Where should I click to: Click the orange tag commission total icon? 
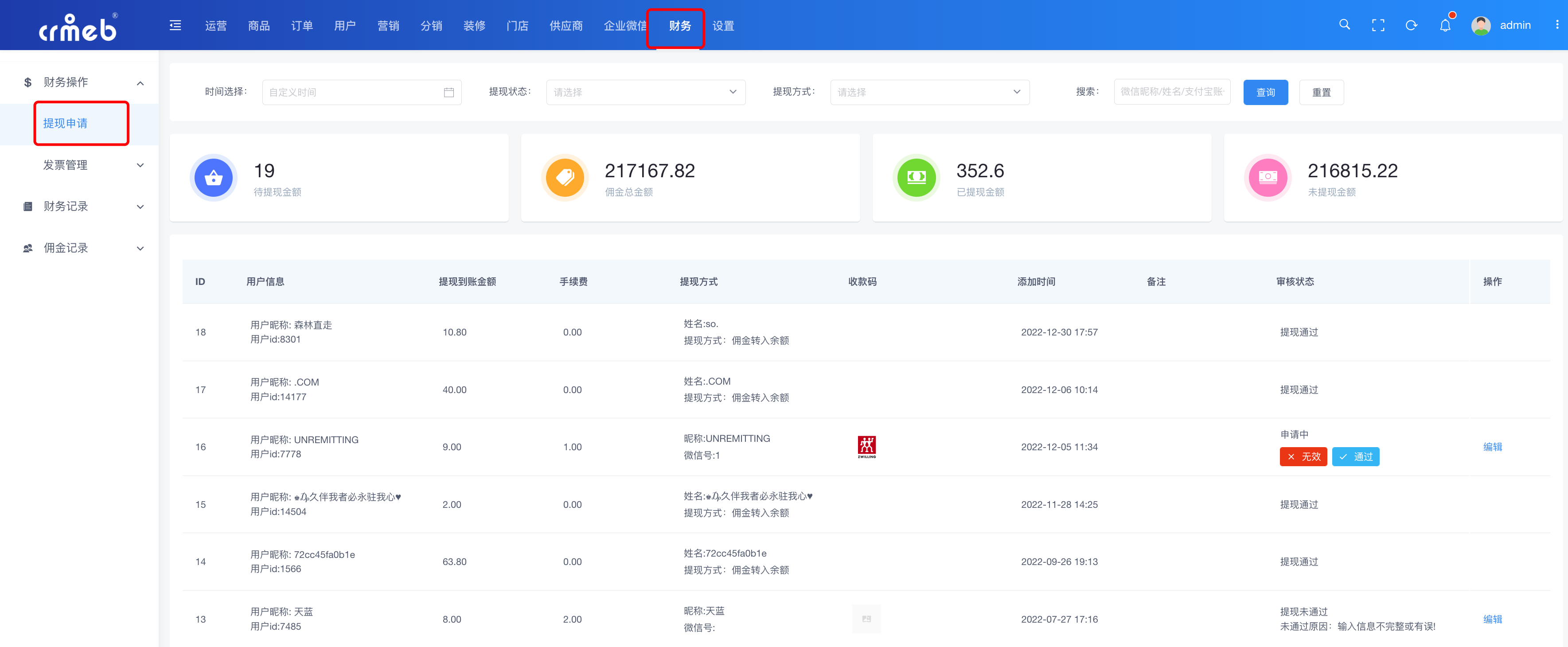pyautogui.click(x=565, y=177)
